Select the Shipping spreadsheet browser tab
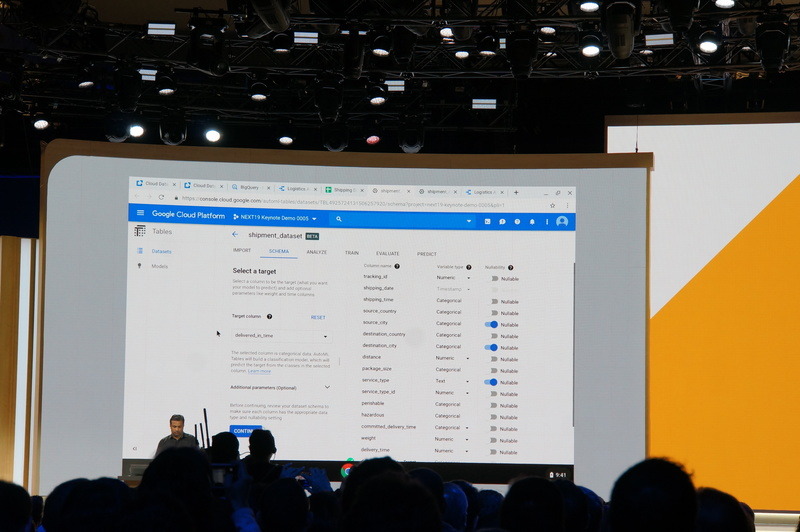 click(345, 190)
